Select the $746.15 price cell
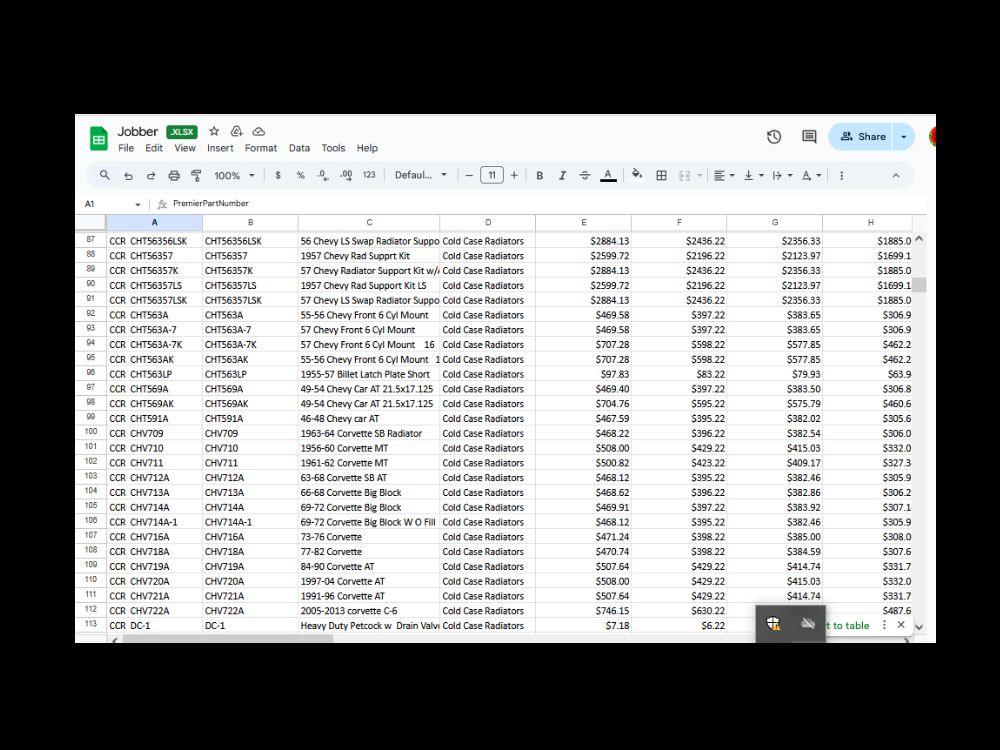1000x750 pixels. (x=584, y=610)
